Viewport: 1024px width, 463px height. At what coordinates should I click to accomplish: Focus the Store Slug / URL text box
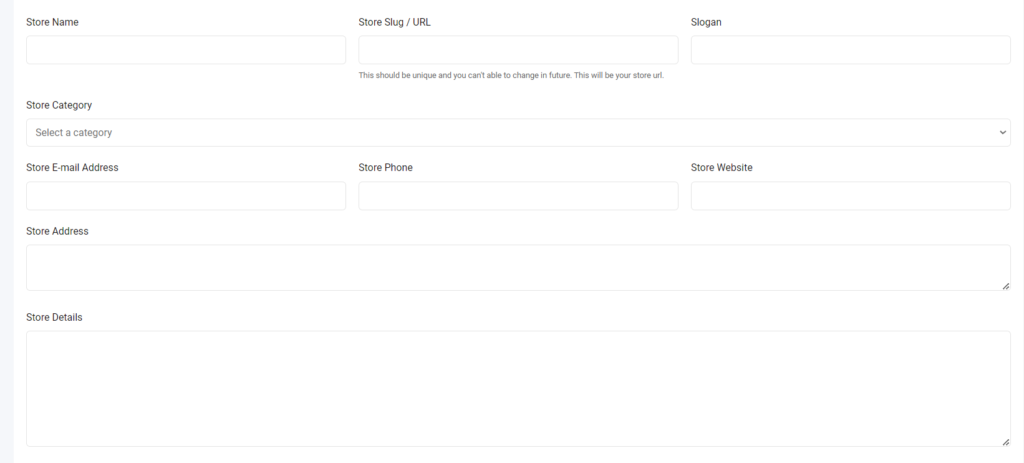[x=518, y=50]
